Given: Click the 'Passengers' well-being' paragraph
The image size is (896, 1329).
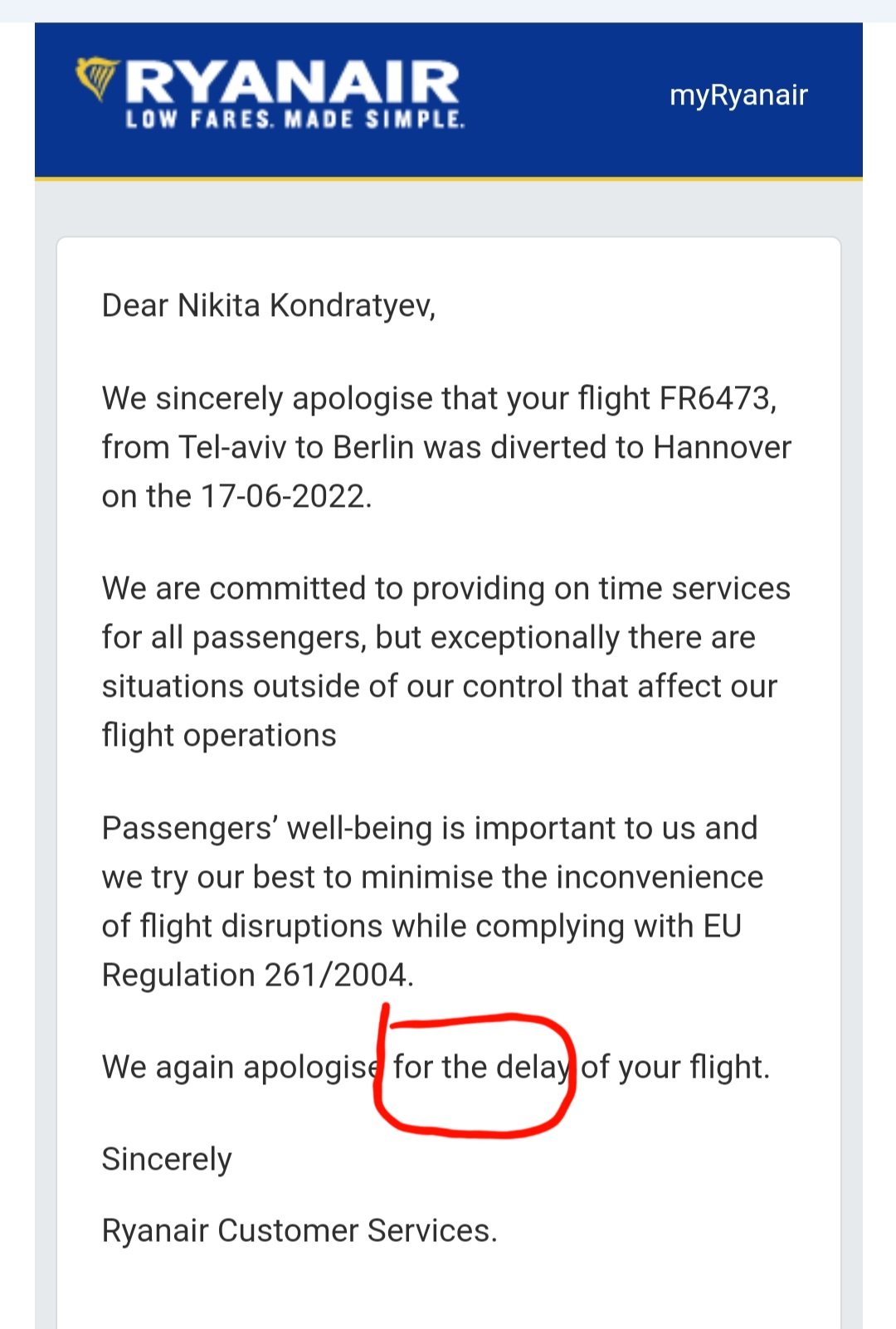Looking at the screenshot, I should click(x=432, y=902).
